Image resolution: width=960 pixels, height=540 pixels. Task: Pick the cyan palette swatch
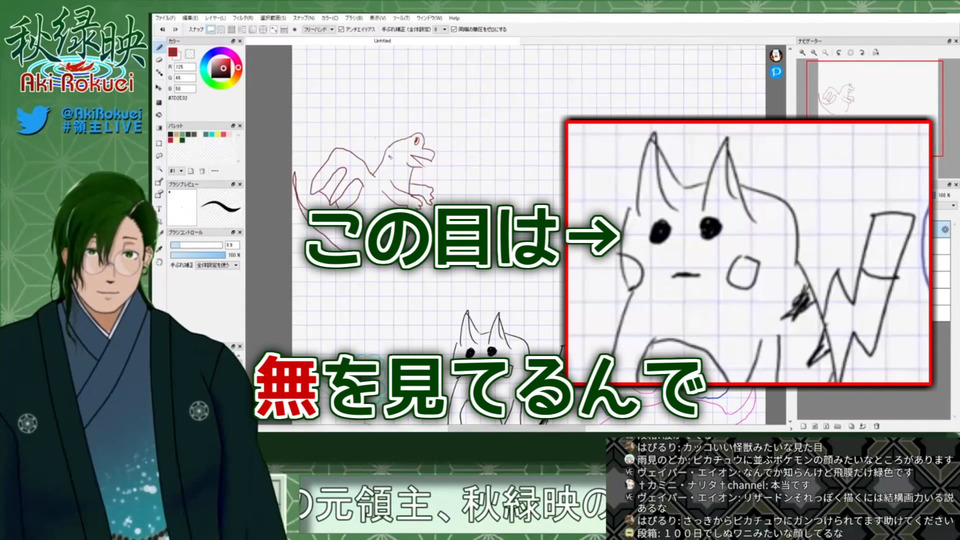tap(212, 134)
